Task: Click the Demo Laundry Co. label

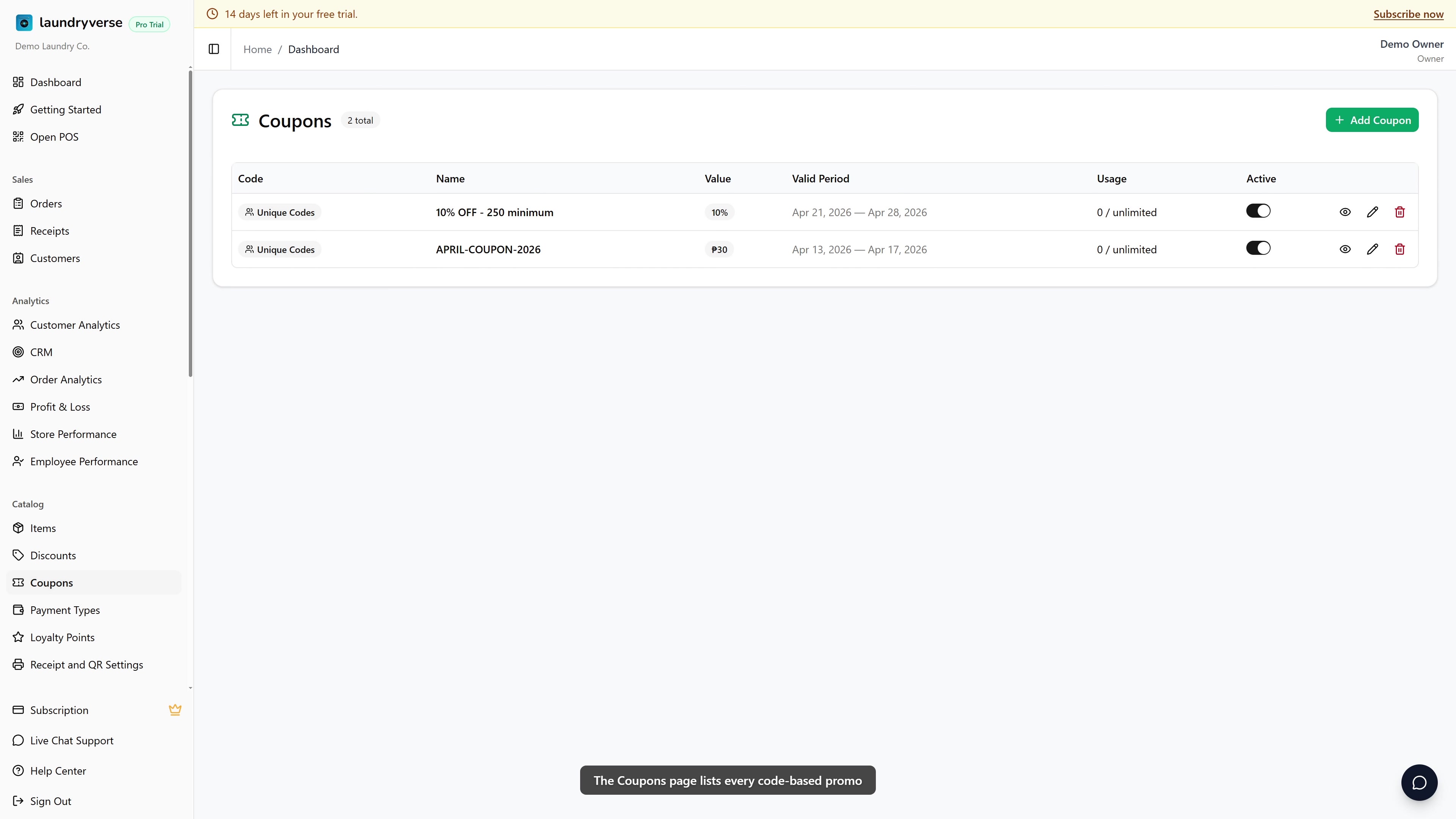Action: pos(52,46)
